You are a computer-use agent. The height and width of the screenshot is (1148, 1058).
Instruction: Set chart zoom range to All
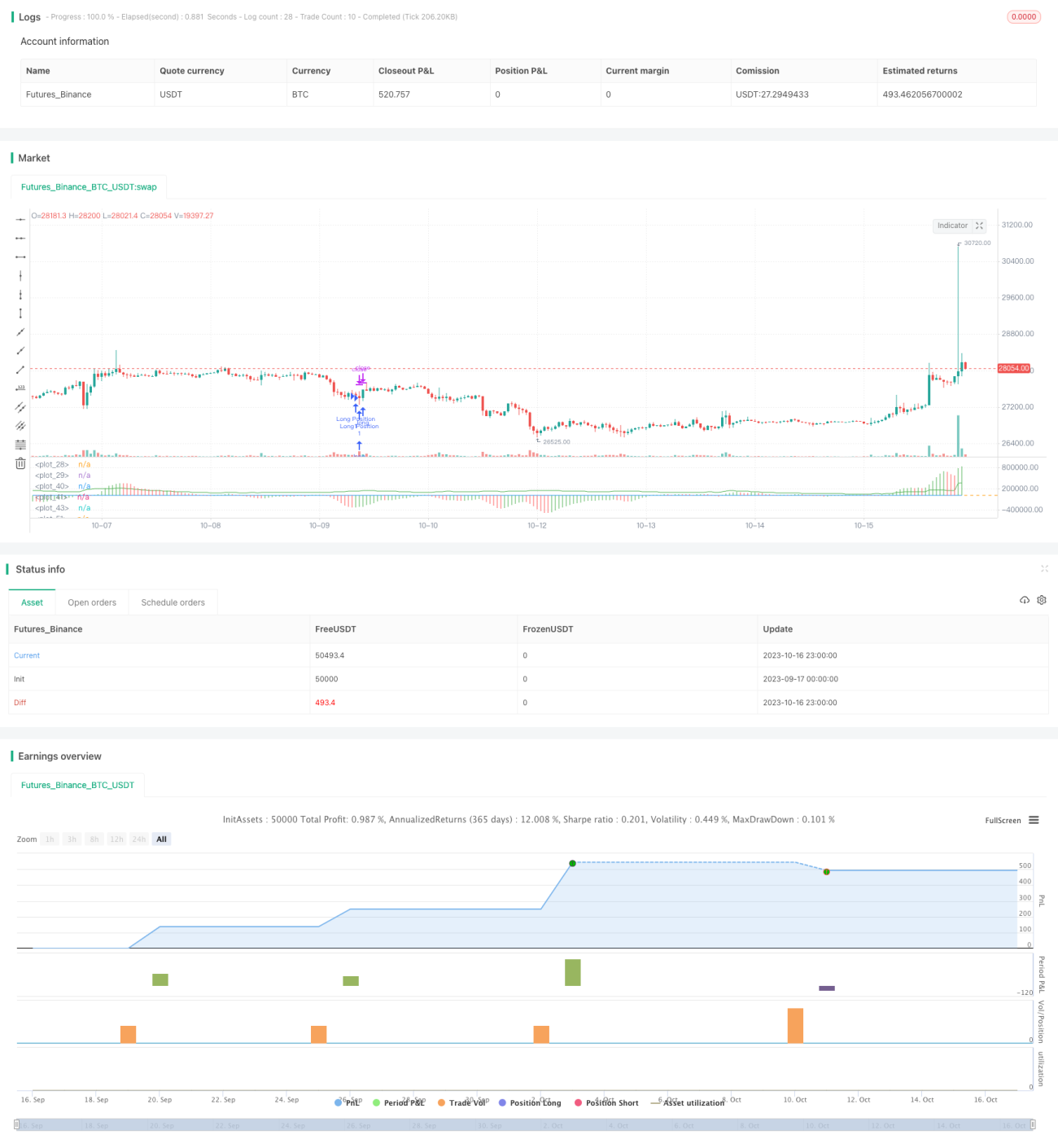(161, 839)
